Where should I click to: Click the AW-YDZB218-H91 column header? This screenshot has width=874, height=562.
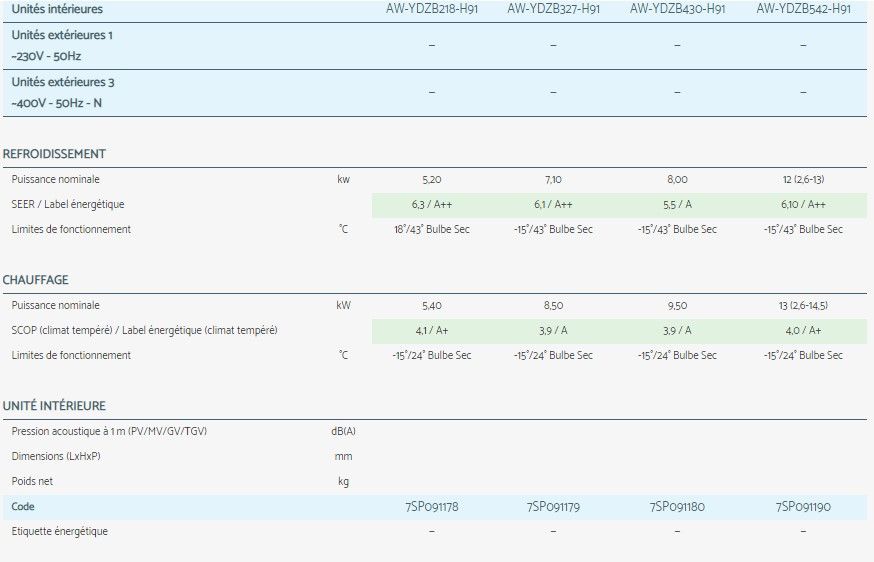(x=431, y=9)
